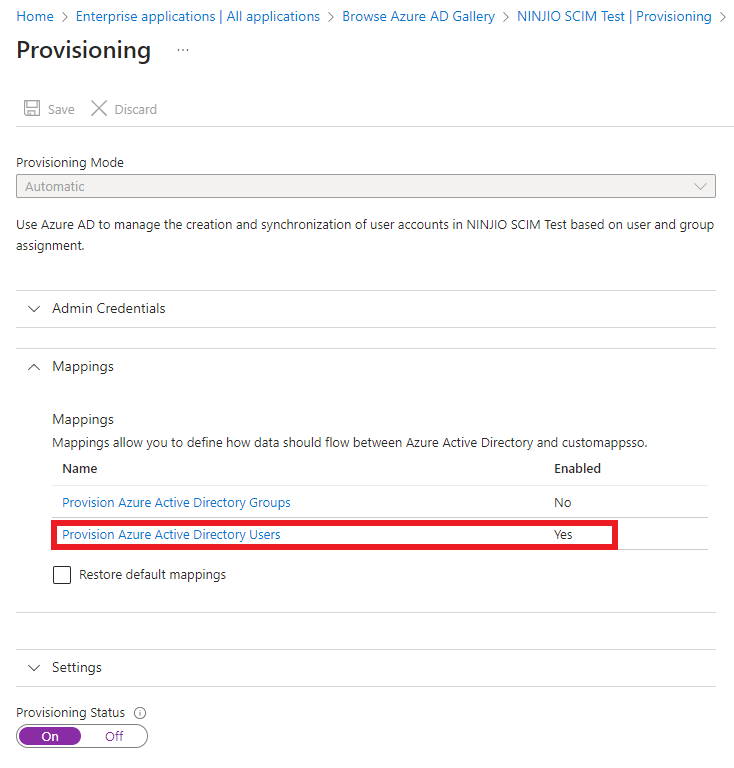Open Provision Azure Active Directory Users mapping
734x768 pixels.
pyautogui.click(x=171, y=535)
